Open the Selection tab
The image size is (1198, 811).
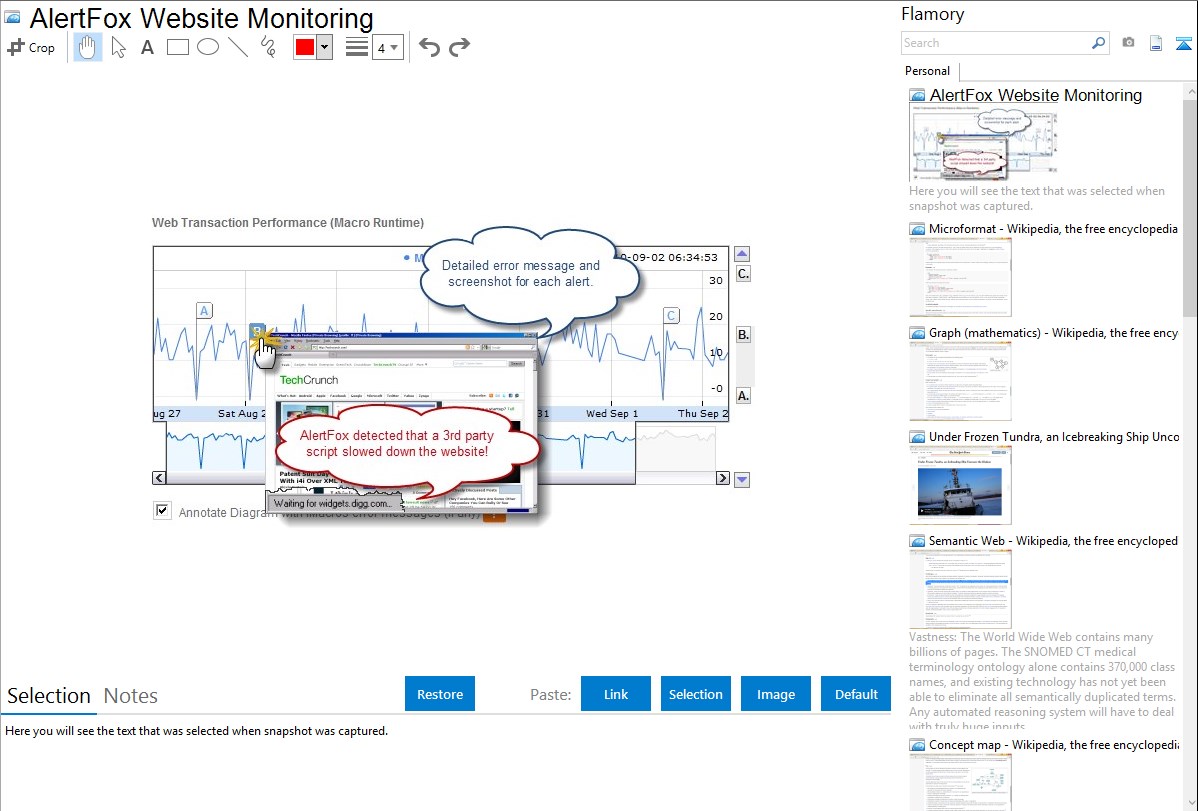coord(49,696)
